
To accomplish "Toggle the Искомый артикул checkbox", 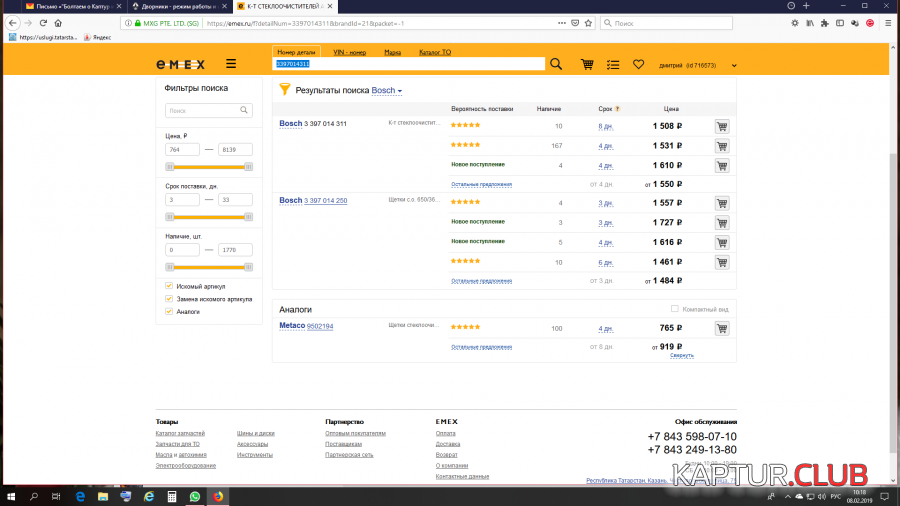I will coord(169,286).
